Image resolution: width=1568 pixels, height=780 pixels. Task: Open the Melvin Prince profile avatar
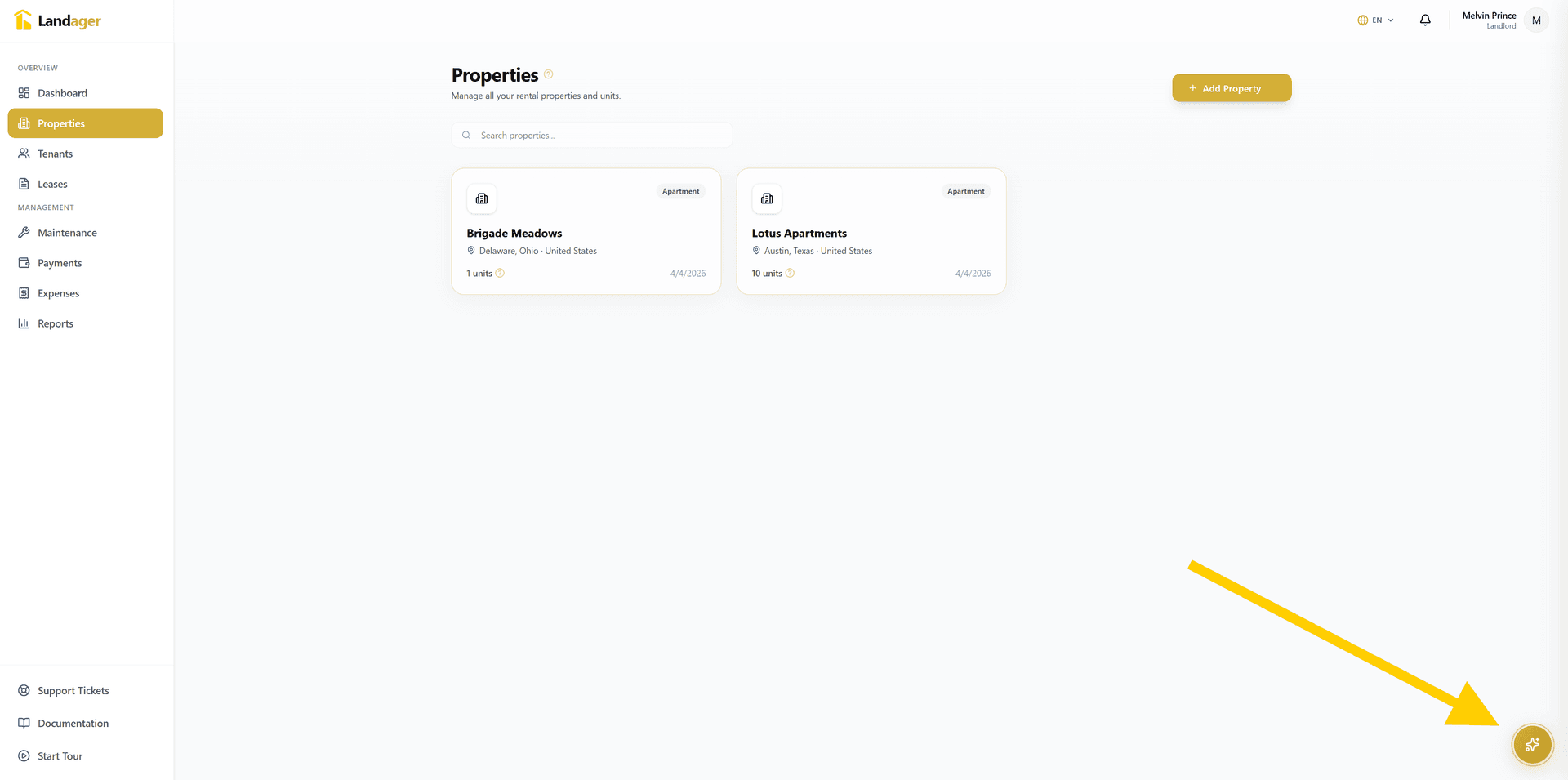pos(1536,20)
